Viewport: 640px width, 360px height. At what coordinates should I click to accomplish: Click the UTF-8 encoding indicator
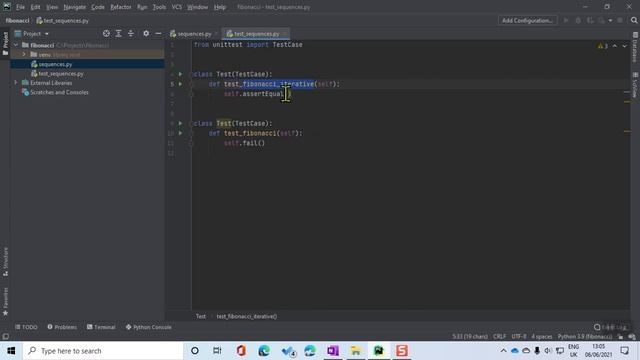point(519,336)
